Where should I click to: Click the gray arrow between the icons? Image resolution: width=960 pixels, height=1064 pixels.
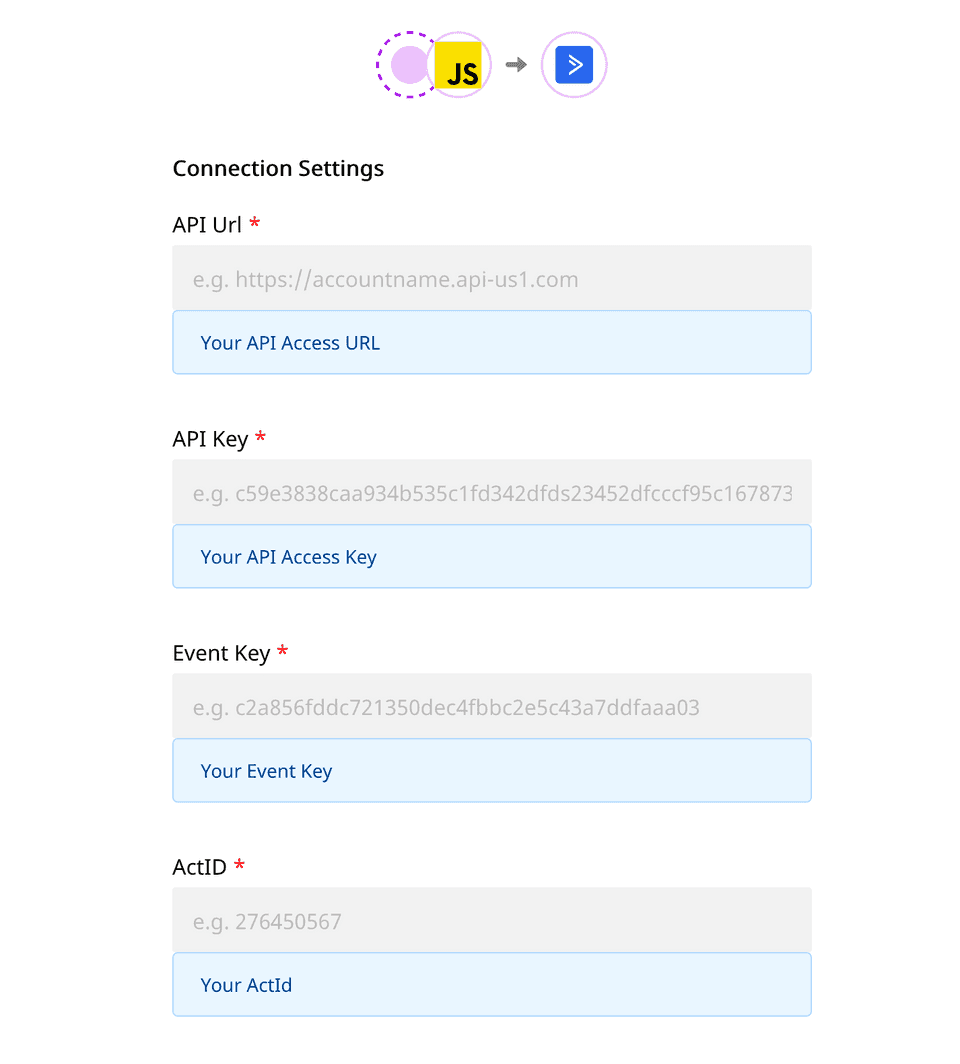pyautogui.click(x=516, y=65)
